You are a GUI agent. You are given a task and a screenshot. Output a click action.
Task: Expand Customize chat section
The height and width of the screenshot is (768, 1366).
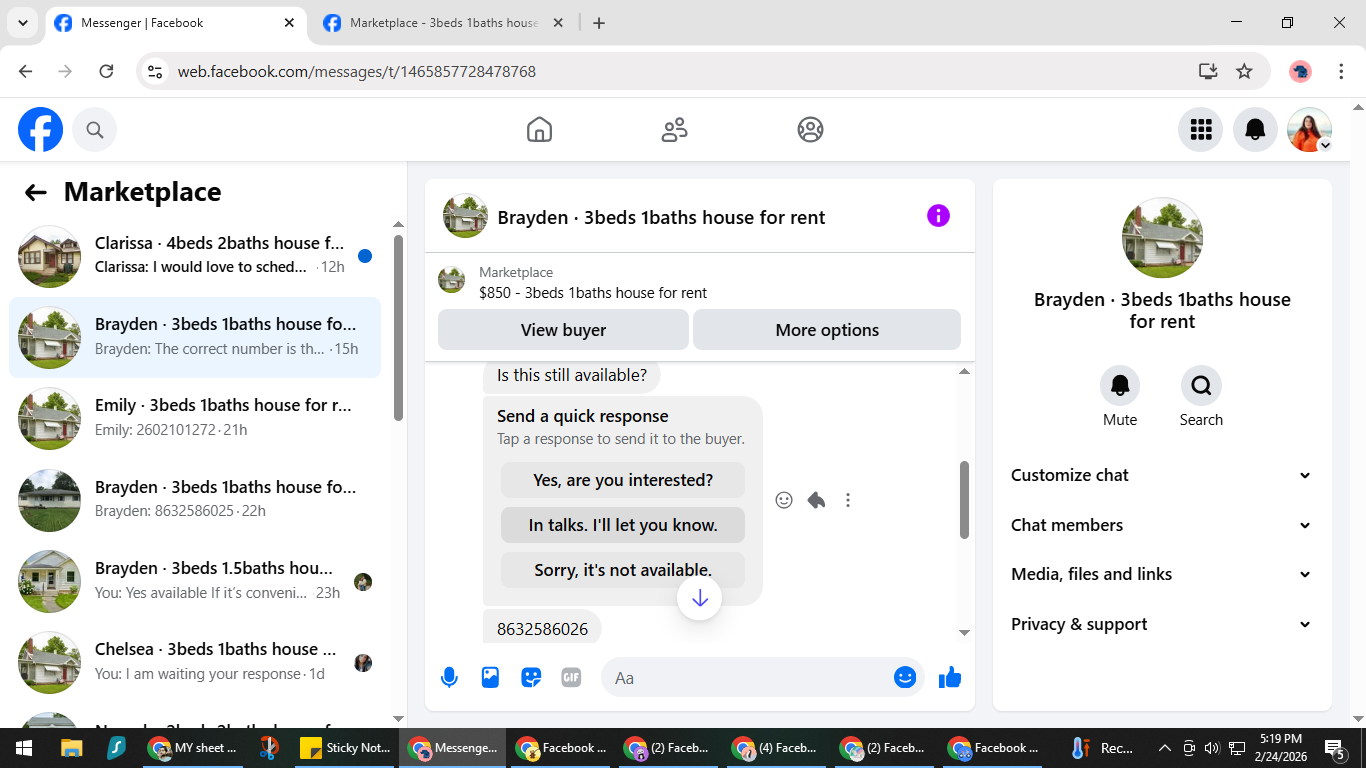(1161, 475)
